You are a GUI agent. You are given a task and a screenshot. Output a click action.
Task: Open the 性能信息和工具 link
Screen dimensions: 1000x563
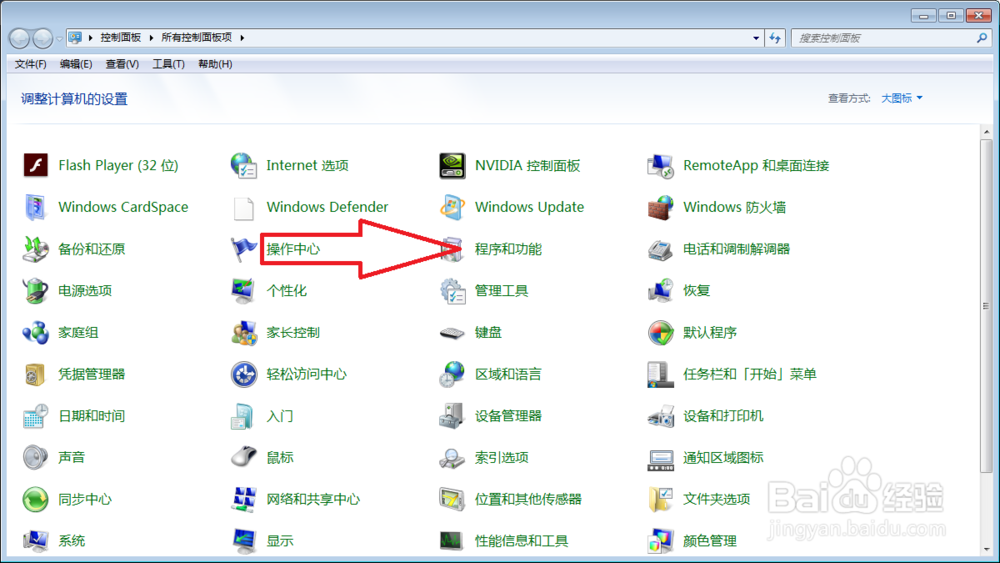pyautogui.click(x=522, y=541)
